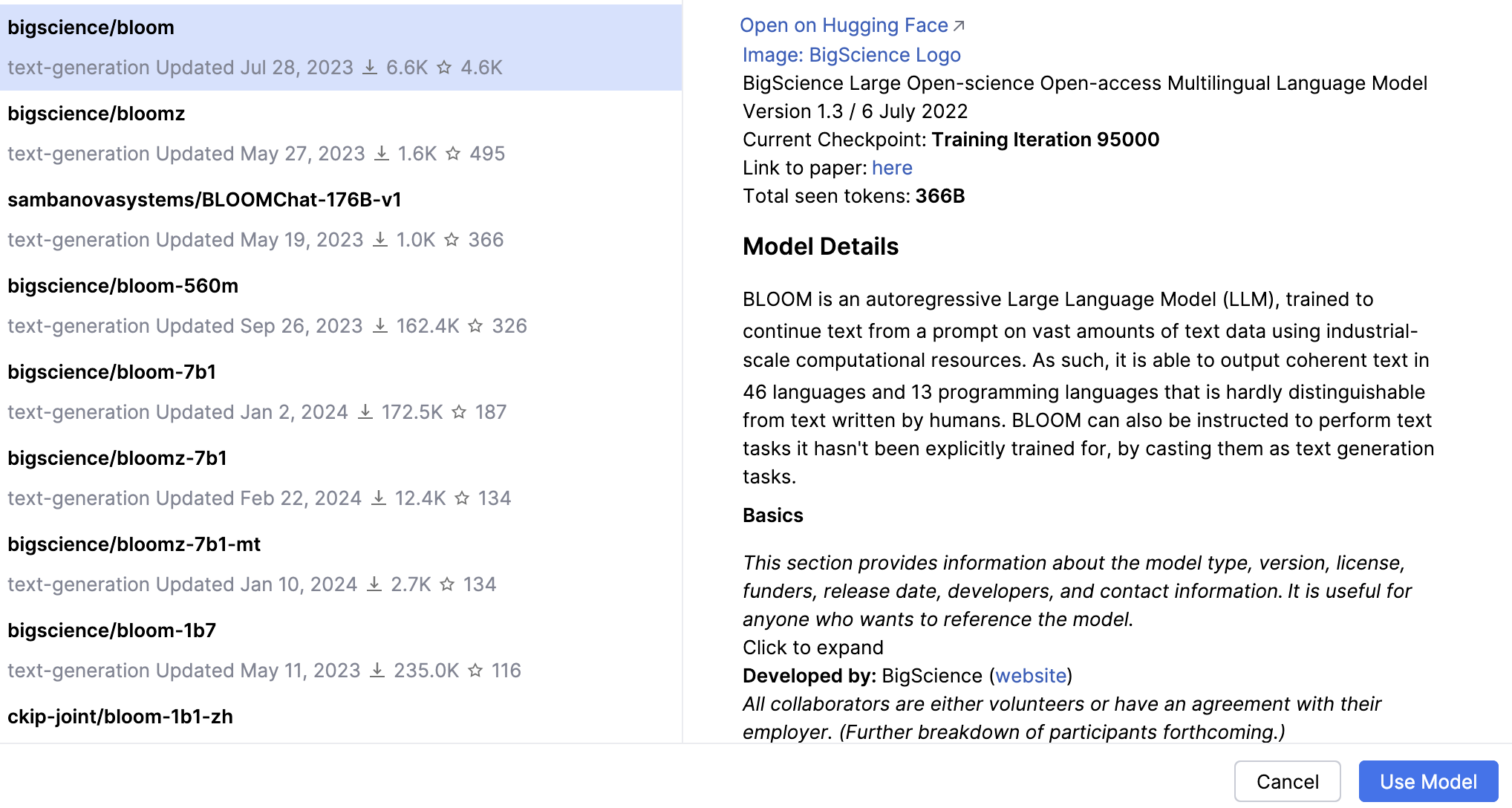Click the star icon on bloom-560m row
The width and height of the screenshot is (1512, 808).
click(x=475, y=326)
